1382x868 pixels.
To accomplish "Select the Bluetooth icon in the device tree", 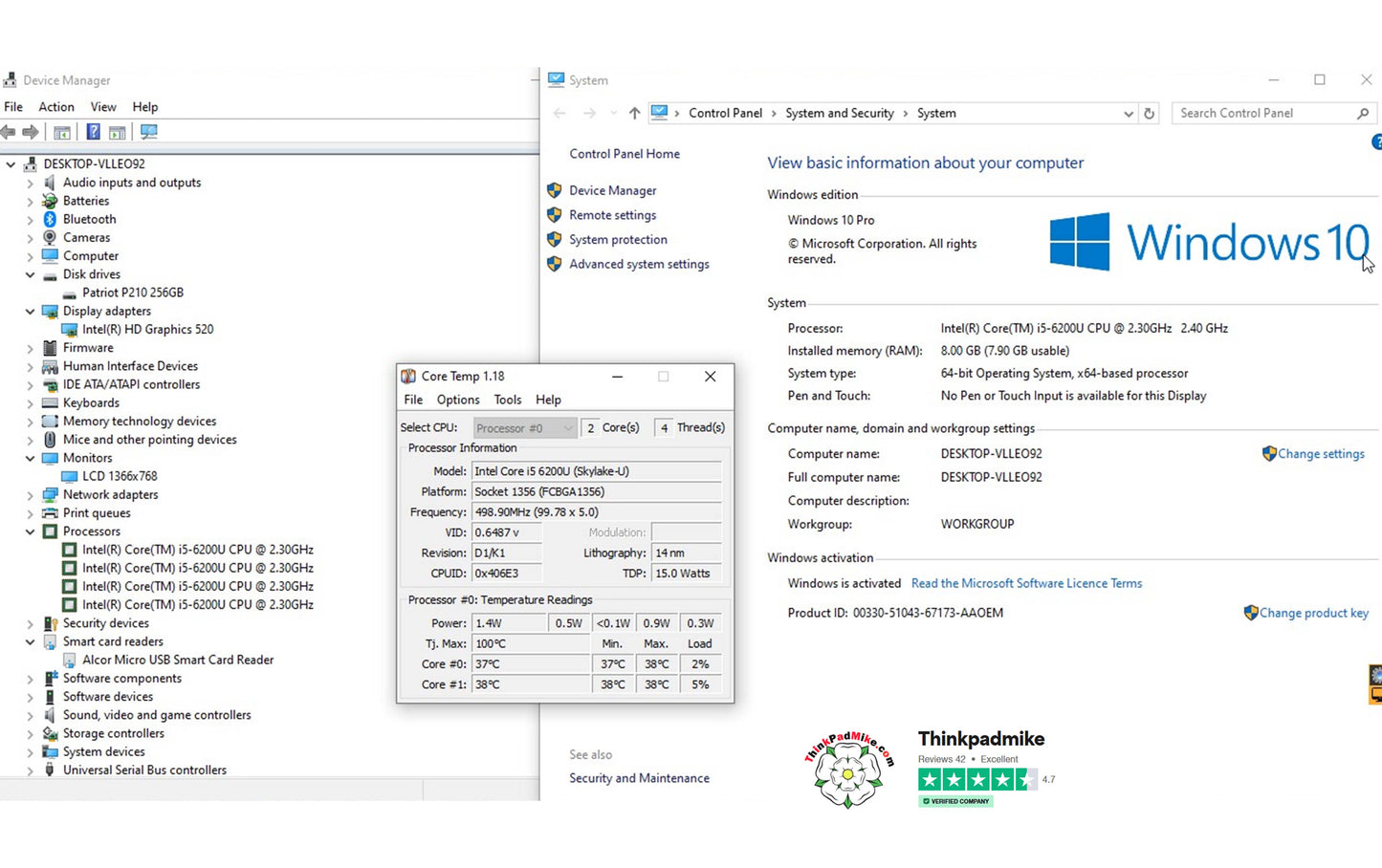I will [50, 219].
